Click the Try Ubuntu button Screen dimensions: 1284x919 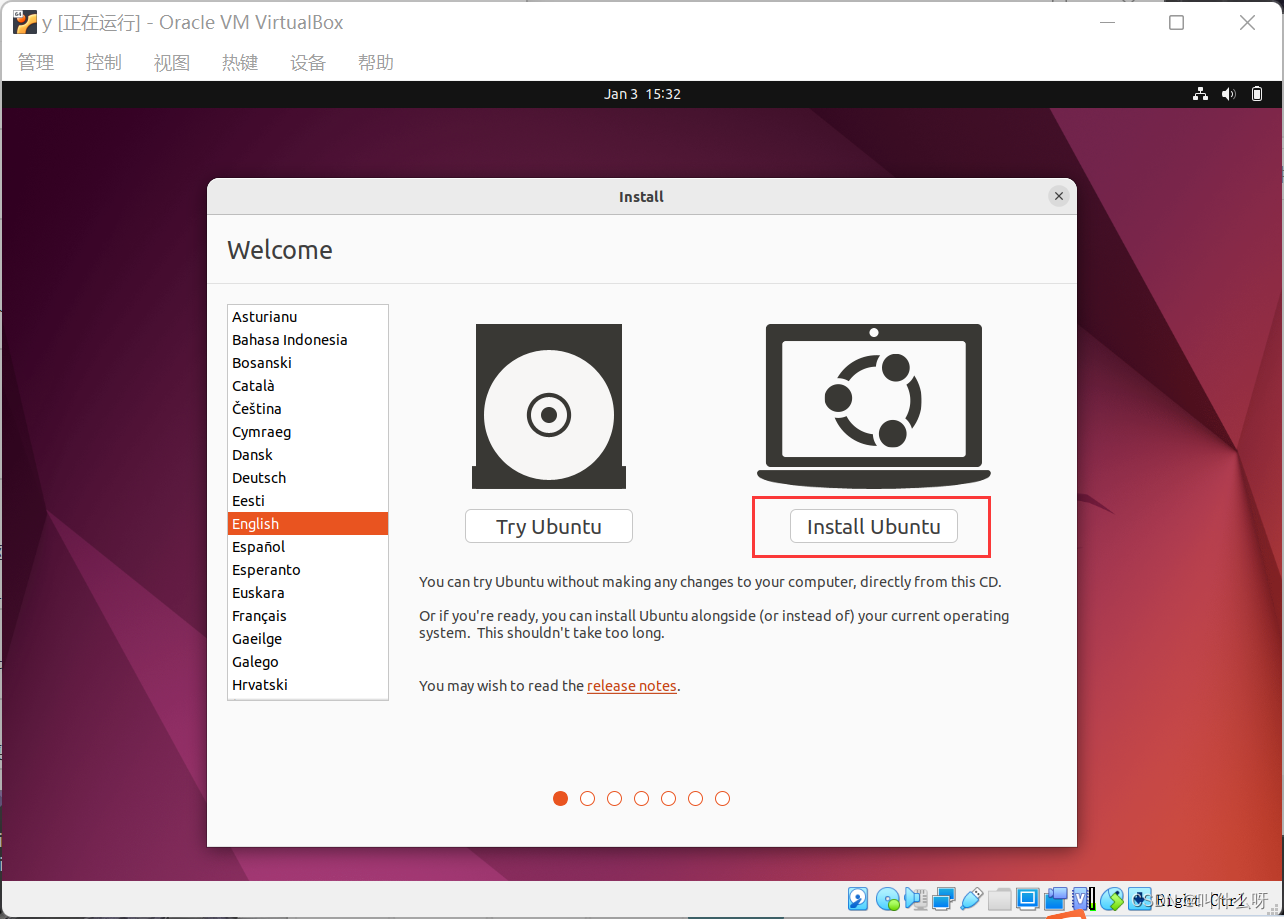pos(549,526)
